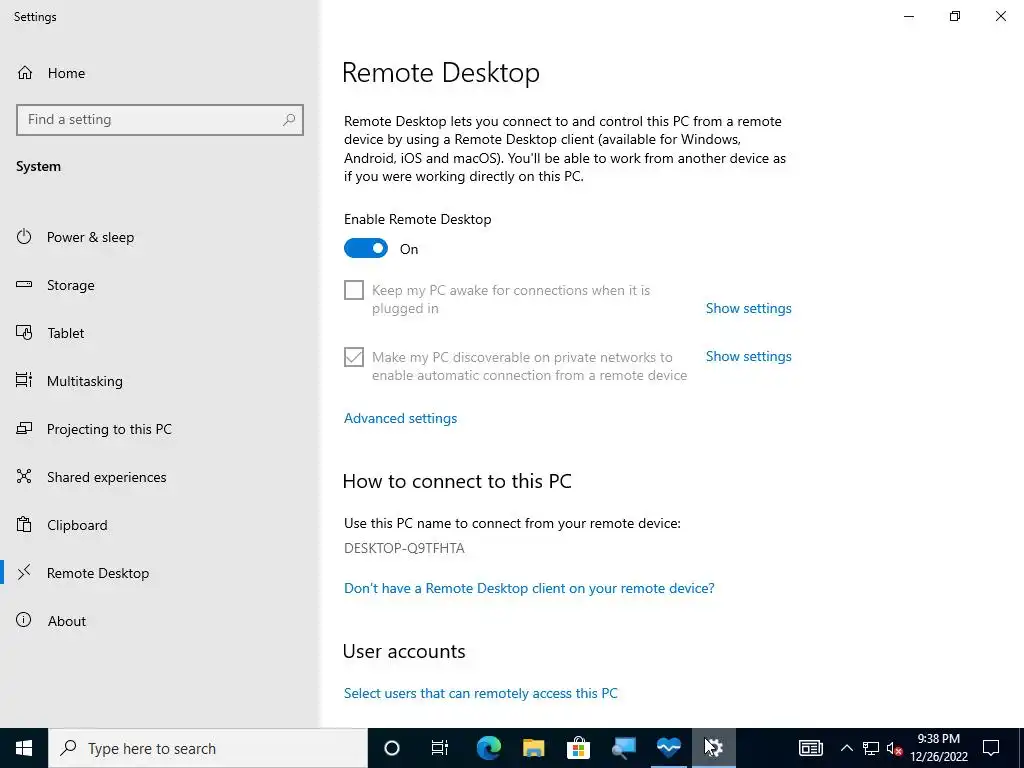The width and height of the screenshot is (1024, 768).
Task: Show settings link for keep PC awake
Action: click(748, 308)
